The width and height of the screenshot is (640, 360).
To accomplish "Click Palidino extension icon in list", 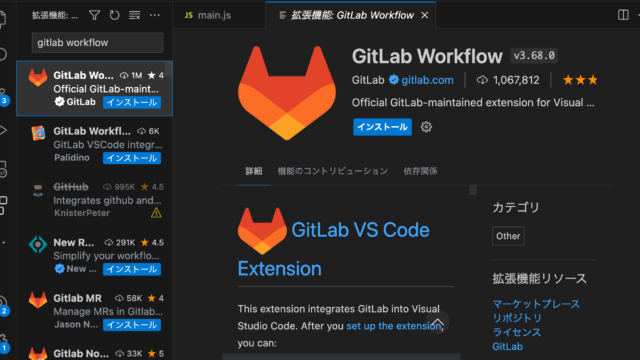I will 38,133.
